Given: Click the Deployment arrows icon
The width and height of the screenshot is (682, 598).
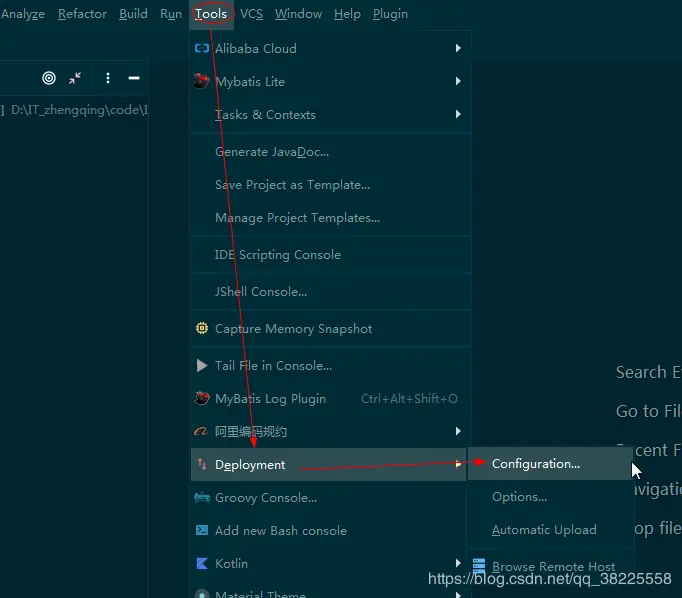Looking at the screenshot, I should pyautogui.click(x=202, y=464).
